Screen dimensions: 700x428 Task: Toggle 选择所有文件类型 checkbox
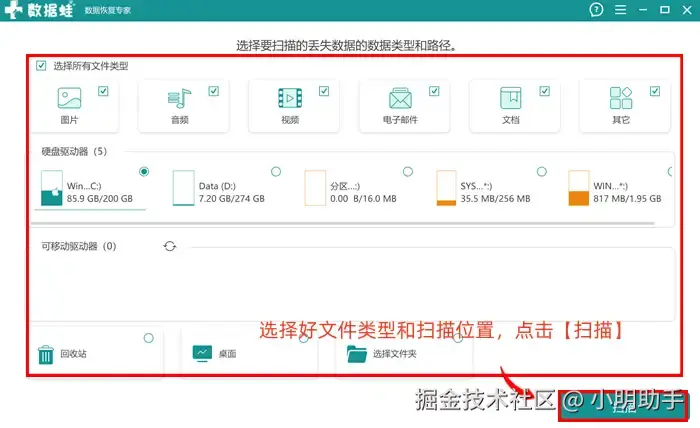(41, 66)
